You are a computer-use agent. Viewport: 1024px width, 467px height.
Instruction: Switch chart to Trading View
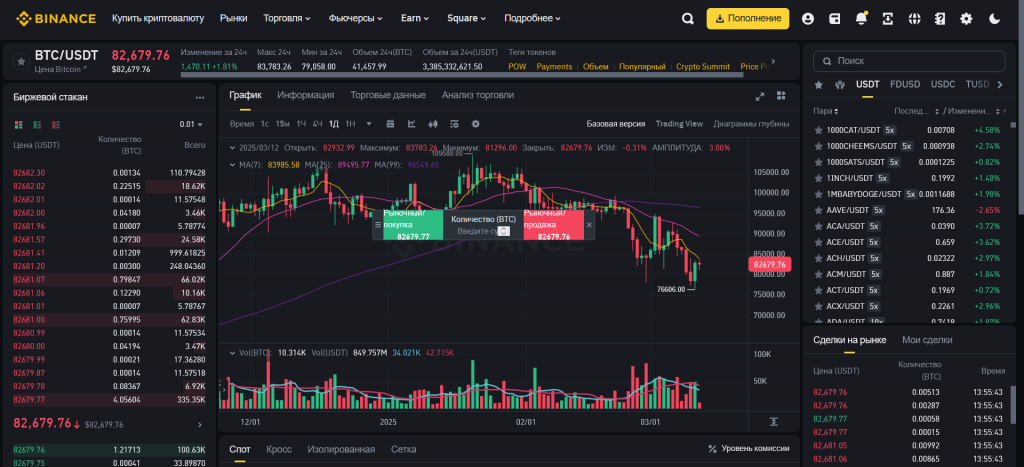click(679, 123)
